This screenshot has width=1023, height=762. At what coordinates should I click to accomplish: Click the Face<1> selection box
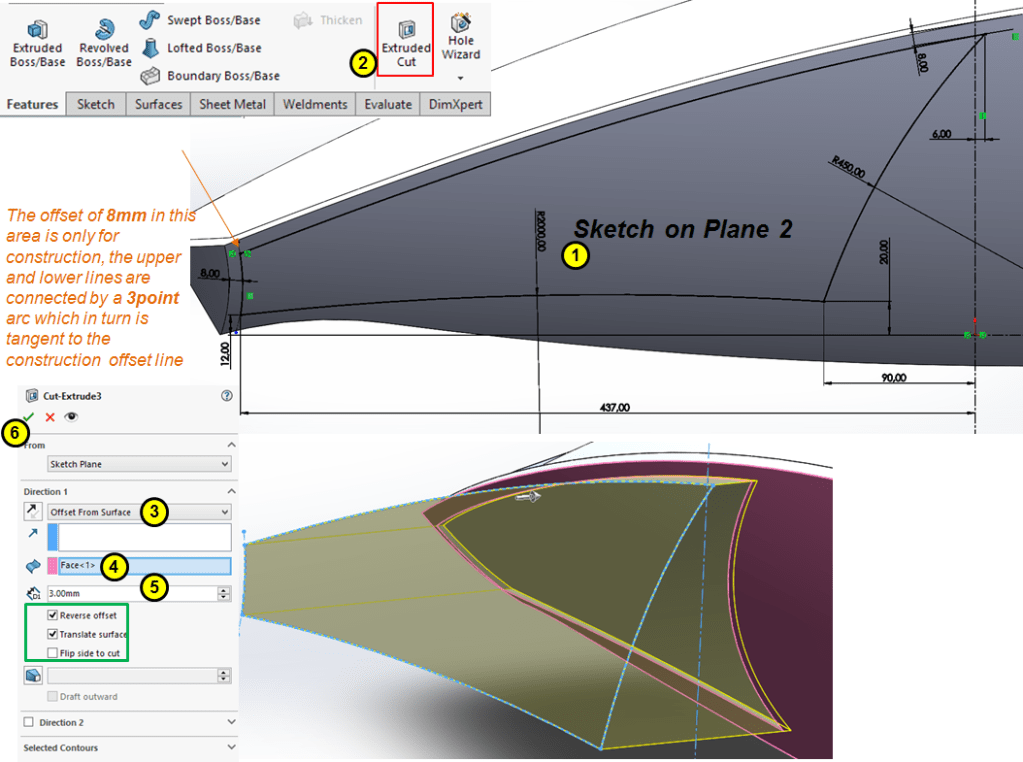coord(145,566)
